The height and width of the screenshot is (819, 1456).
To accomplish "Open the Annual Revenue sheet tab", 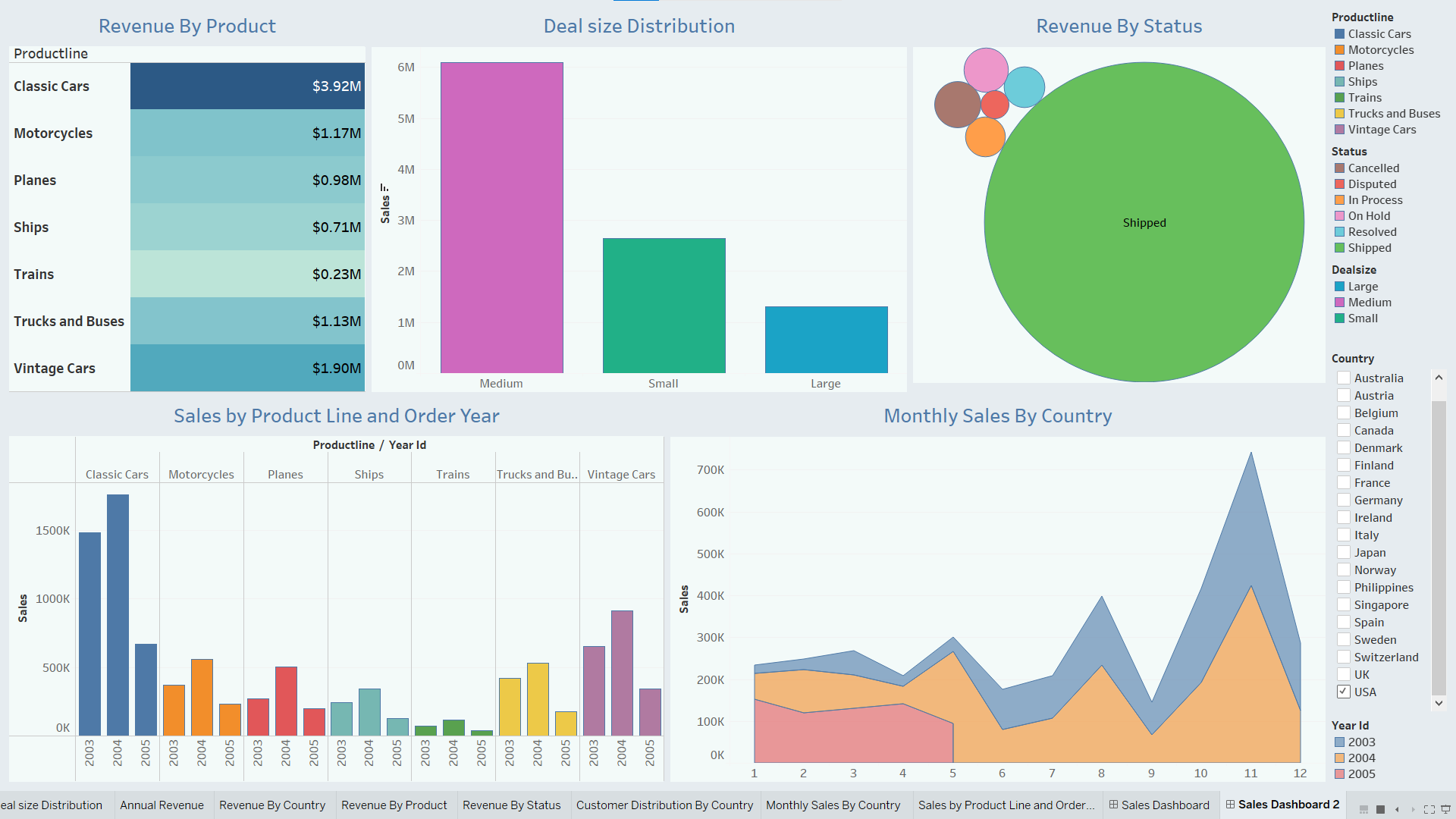I will (162, 805).
